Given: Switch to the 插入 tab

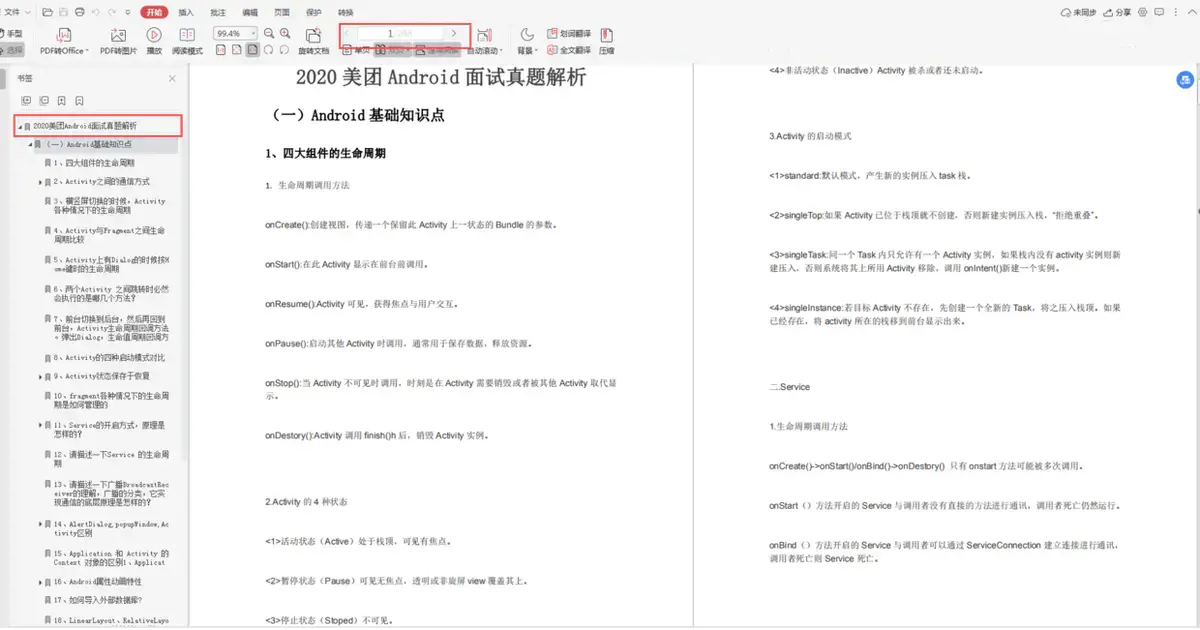Looking at the screenshot, I should click(x=186, y=12).
